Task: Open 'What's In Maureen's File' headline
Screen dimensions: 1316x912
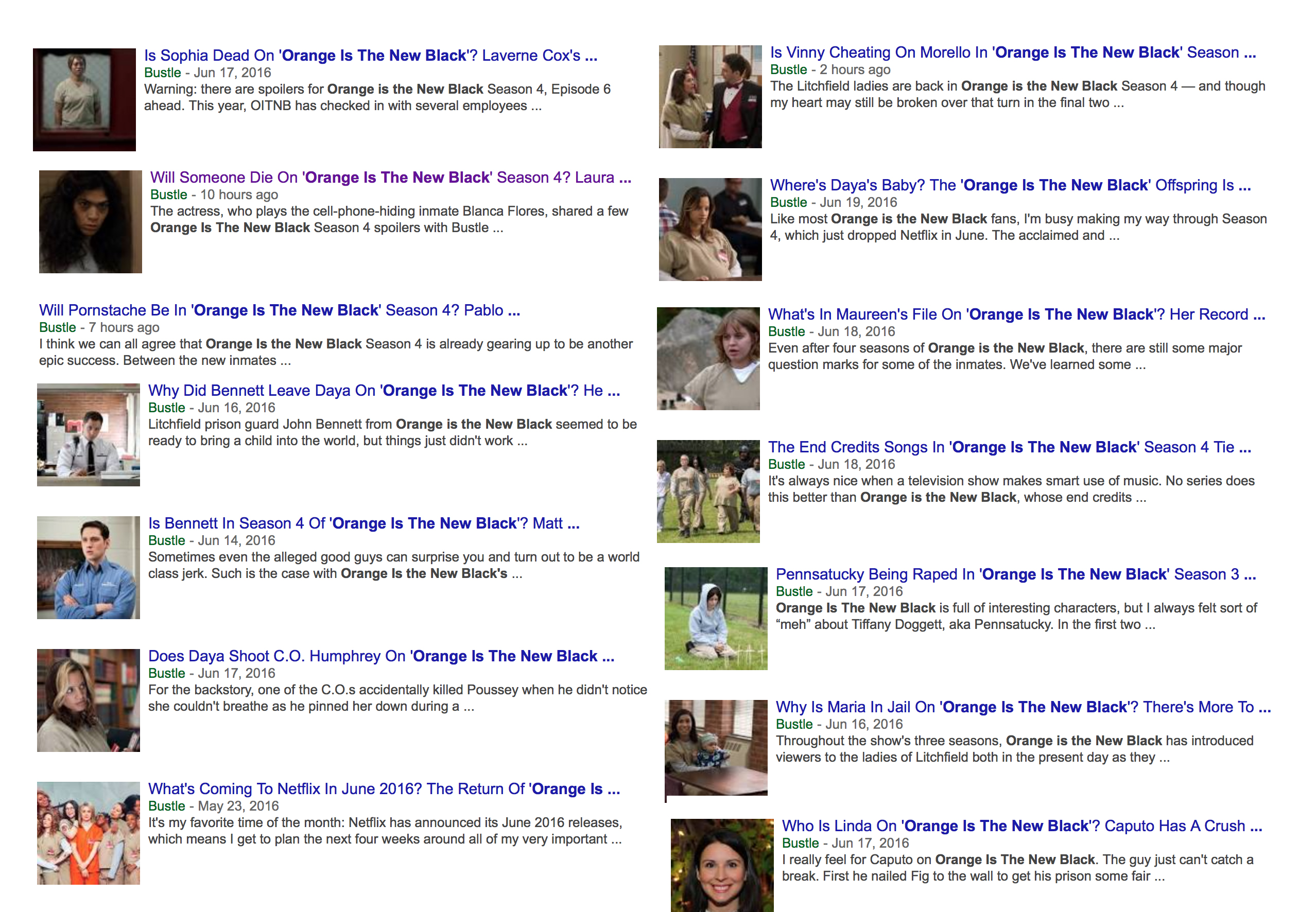Action: [1016, 314]
